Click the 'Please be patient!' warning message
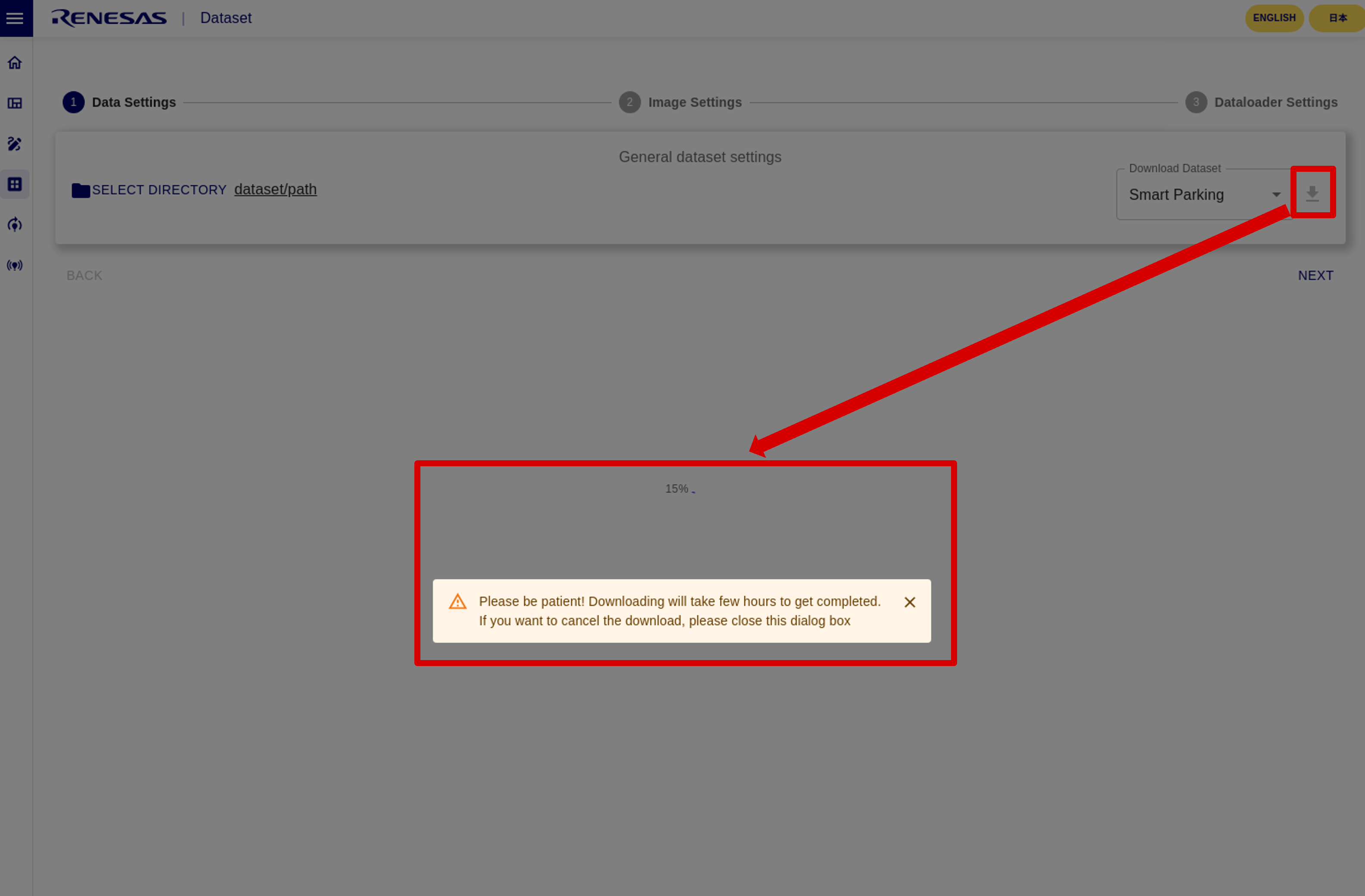The width and height of the screenshot is (1365, 896). pos(680,611)
